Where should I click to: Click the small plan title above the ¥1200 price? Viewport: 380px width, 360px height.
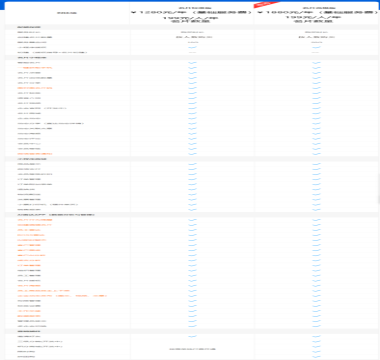click(191, 7)
